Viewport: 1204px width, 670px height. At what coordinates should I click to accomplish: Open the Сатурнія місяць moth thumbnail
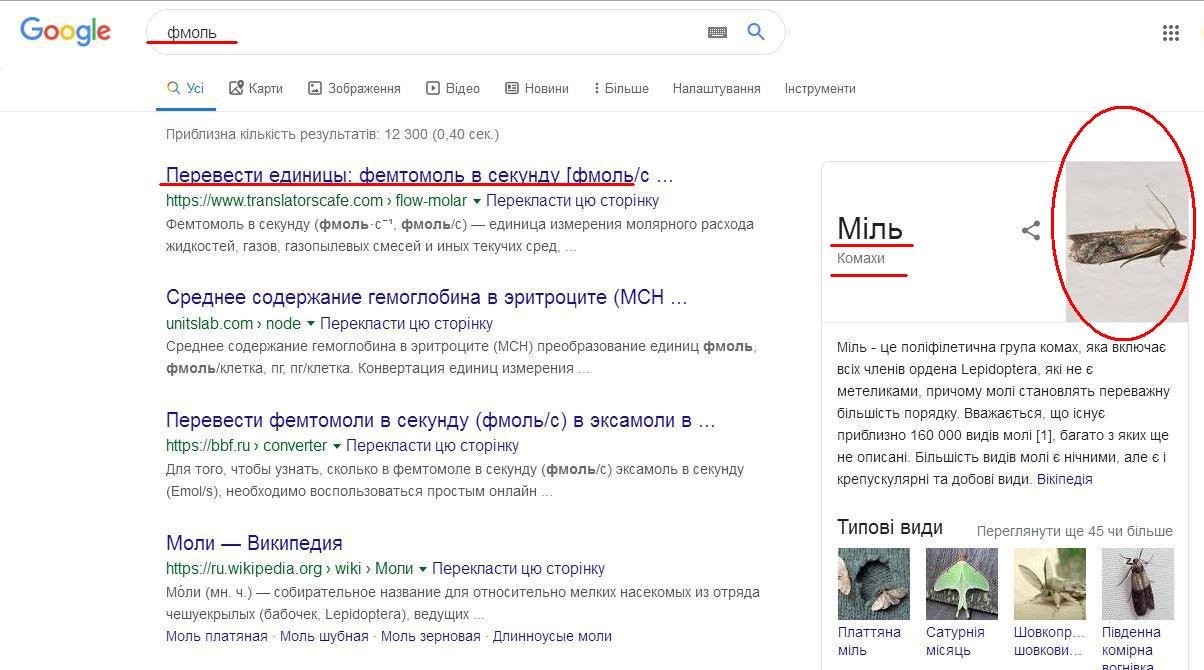click(x=961, y=584)
